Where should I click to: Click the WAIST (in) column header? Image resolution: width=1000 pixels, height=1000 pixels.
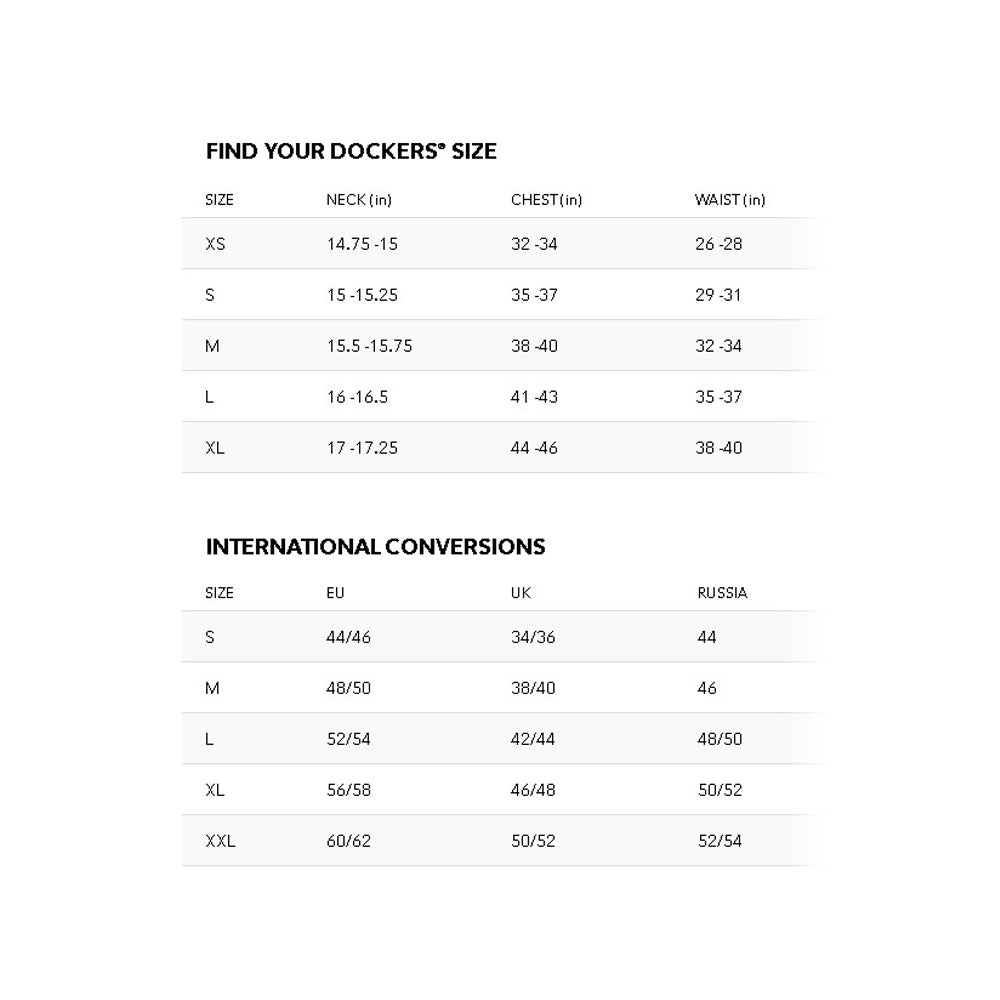(x=730, y=200)
